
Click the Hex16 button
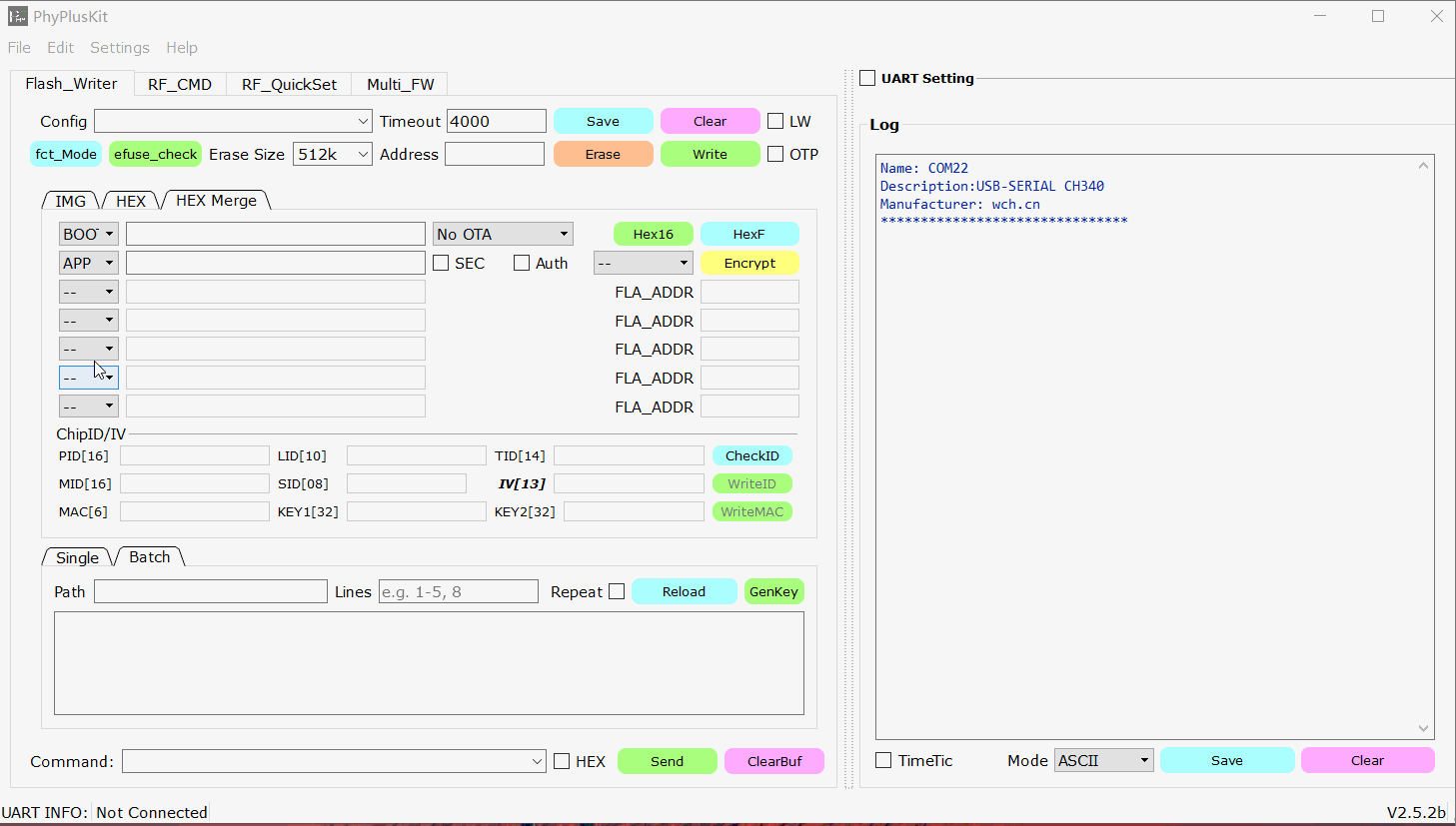653,234
